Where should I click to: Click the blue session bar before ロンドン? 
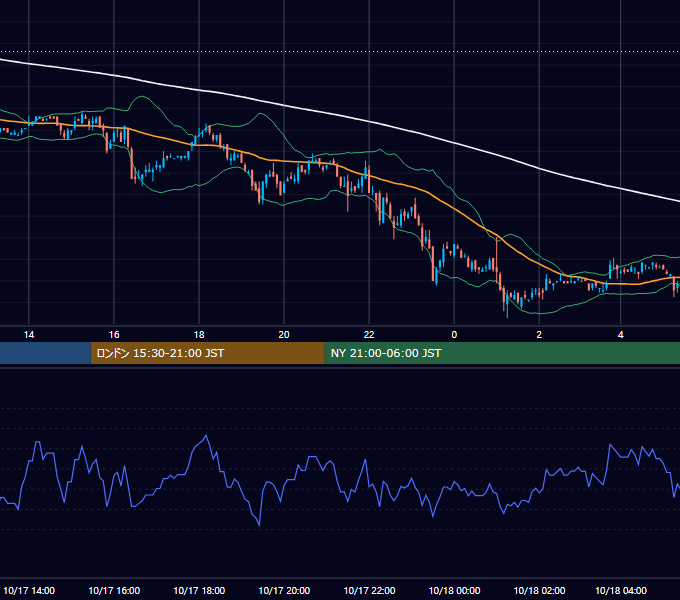(x=45, y=353)
